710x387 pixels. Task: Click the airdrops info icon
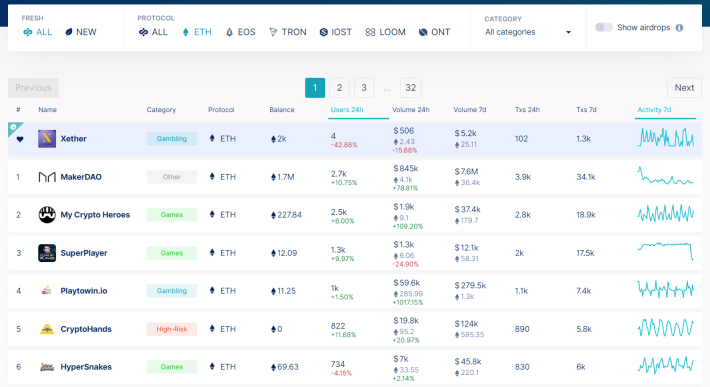679,28
